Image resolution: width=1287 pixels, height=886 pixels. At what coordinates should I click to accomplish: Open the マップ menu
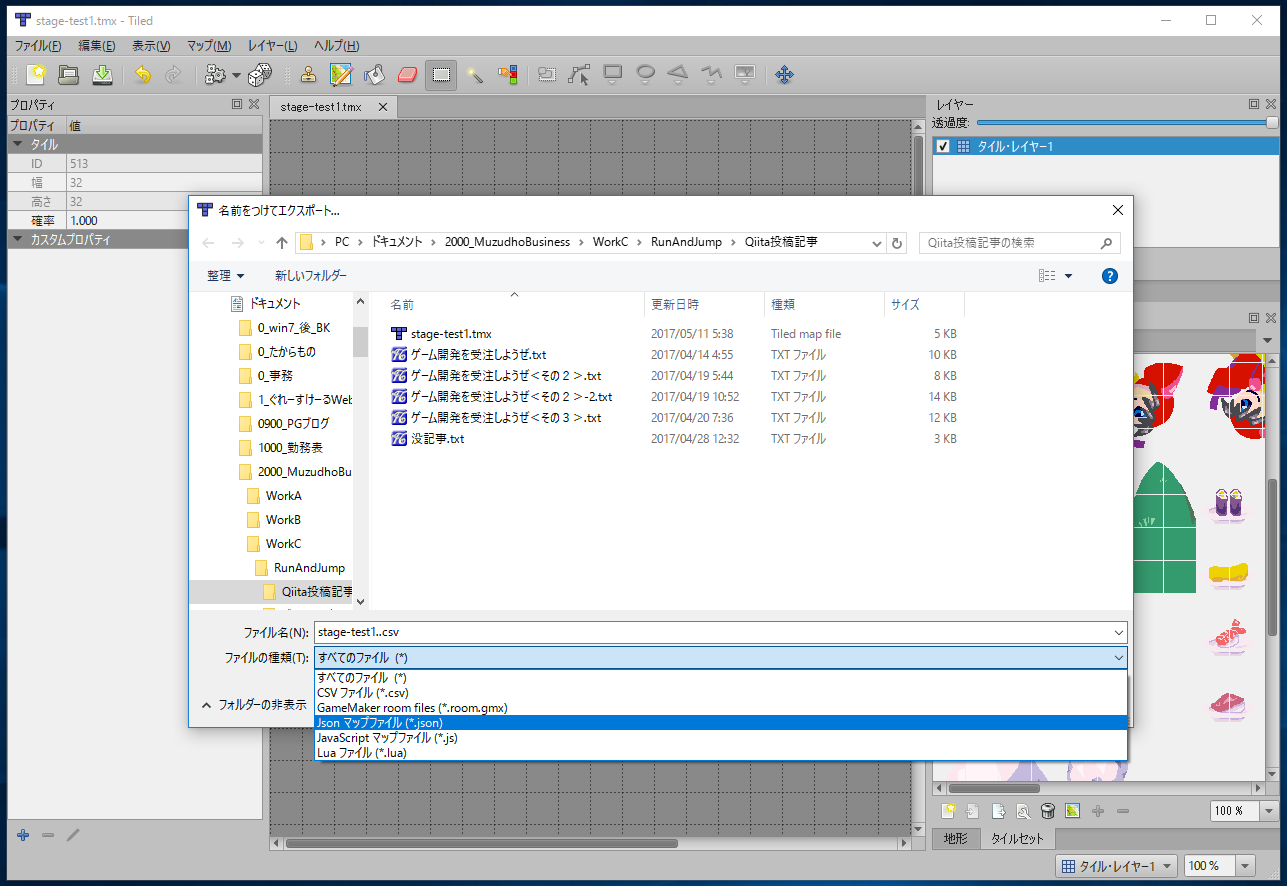click(207, 45)
